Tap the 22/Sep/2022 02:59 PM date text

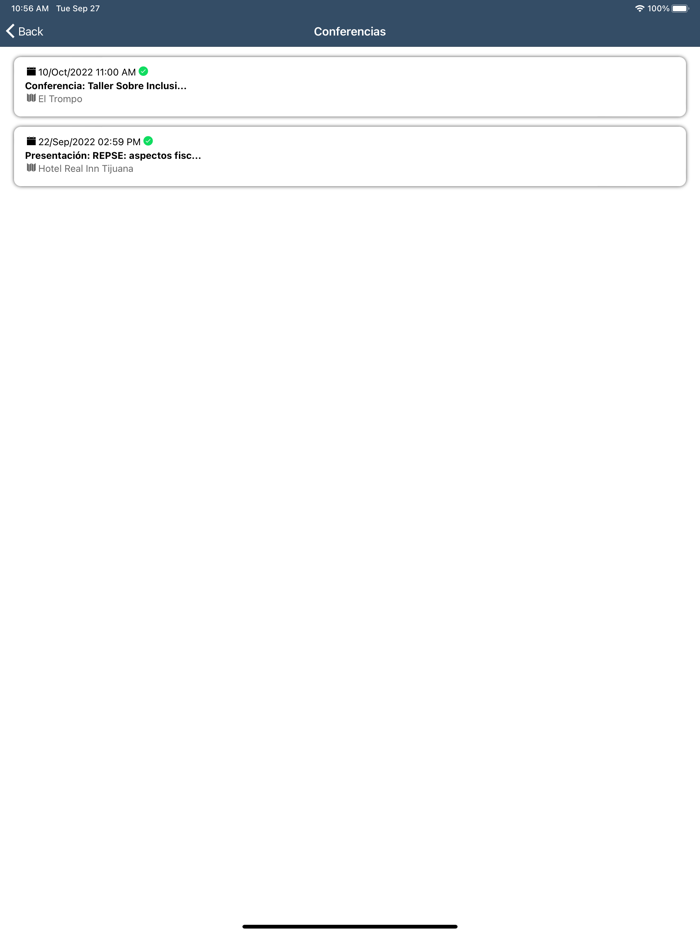click(89, 142)
